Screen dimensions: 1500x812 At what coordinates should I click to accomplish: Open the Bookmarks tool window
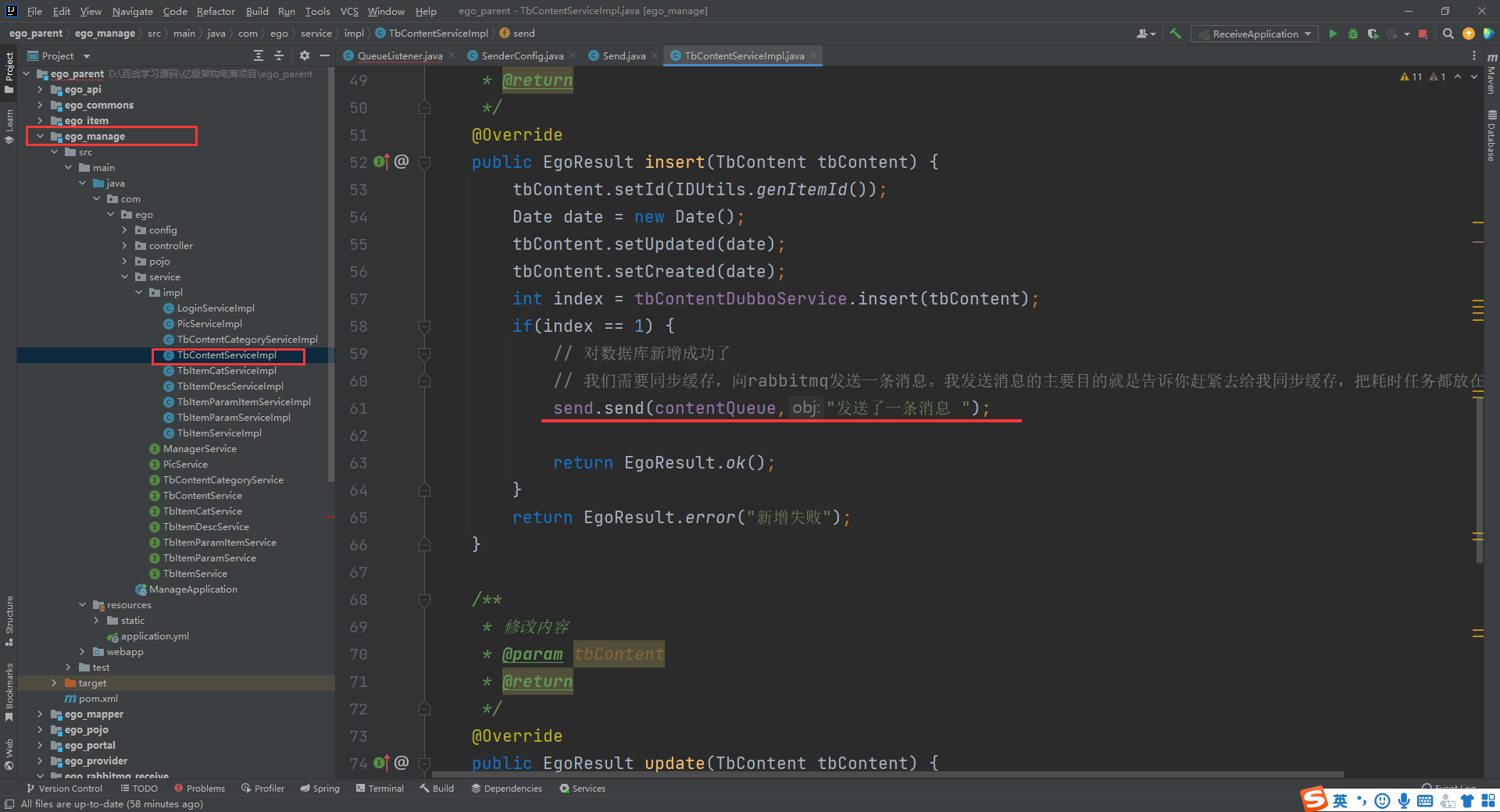(9, 692)
